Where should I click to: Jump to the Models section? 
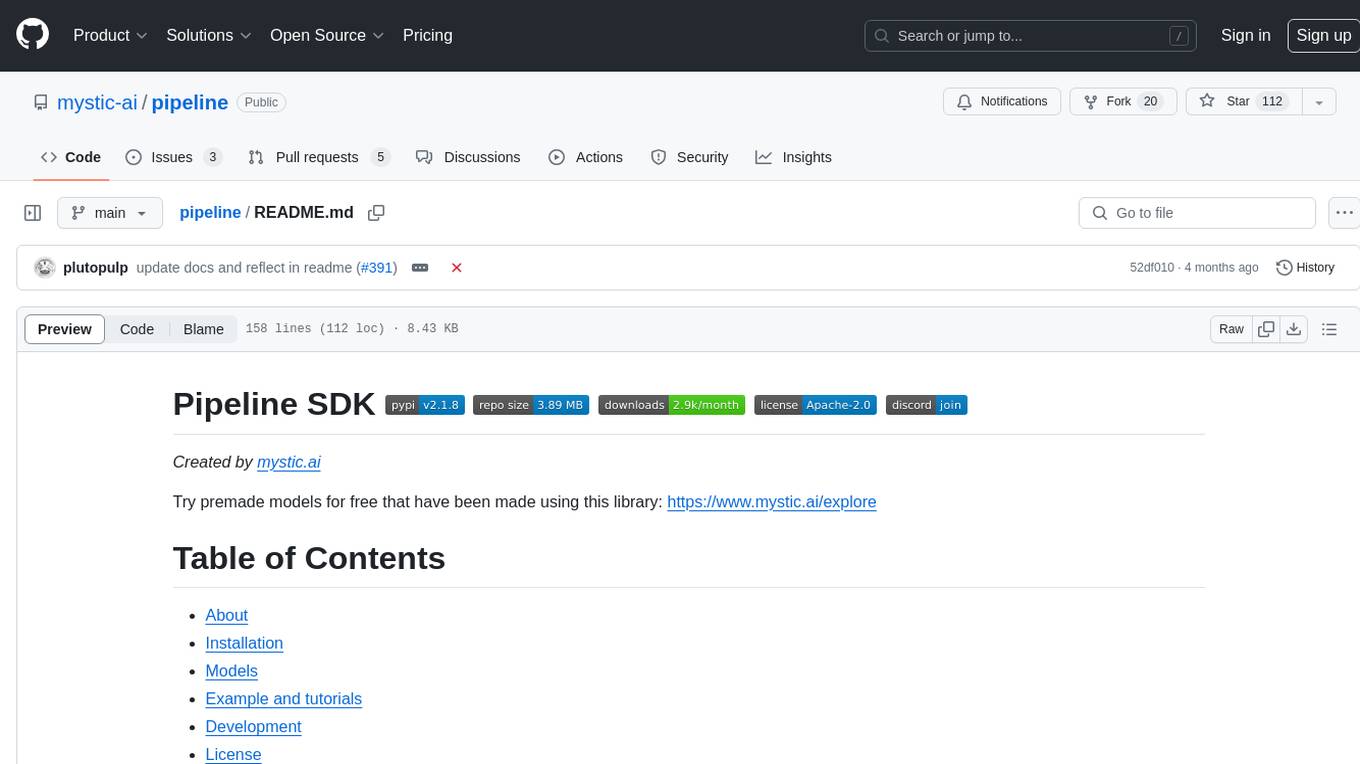(231, 671)
